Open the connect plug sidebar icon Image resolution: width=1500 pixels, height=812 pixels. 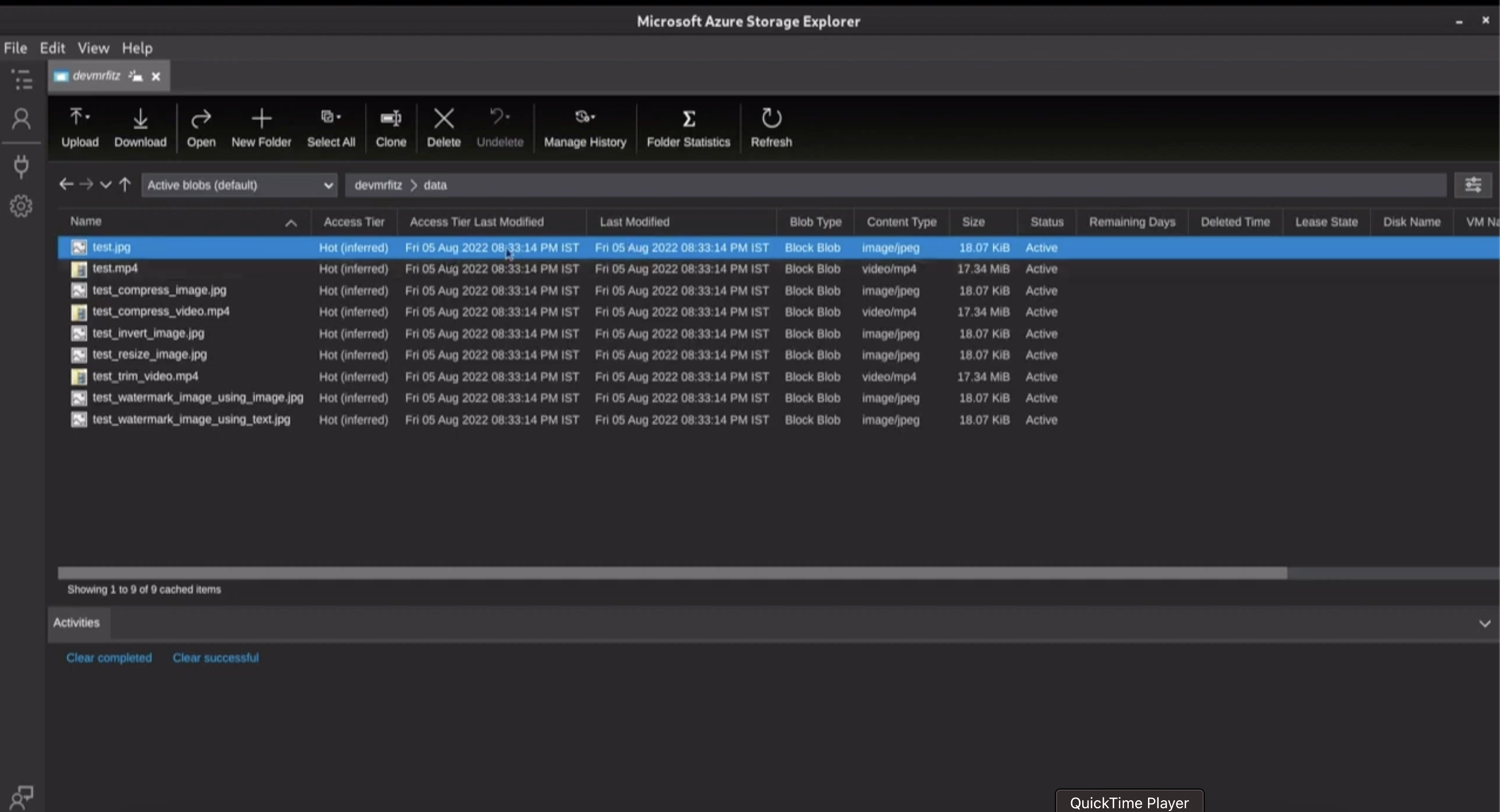(21, 166)
